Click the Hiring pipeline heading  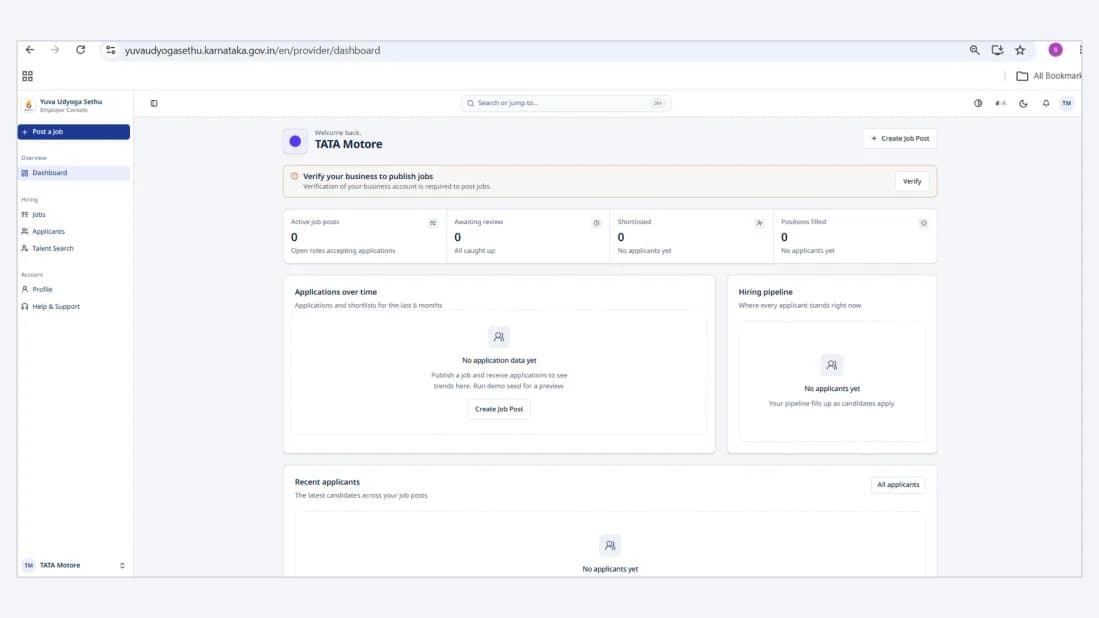pos(765,292)
